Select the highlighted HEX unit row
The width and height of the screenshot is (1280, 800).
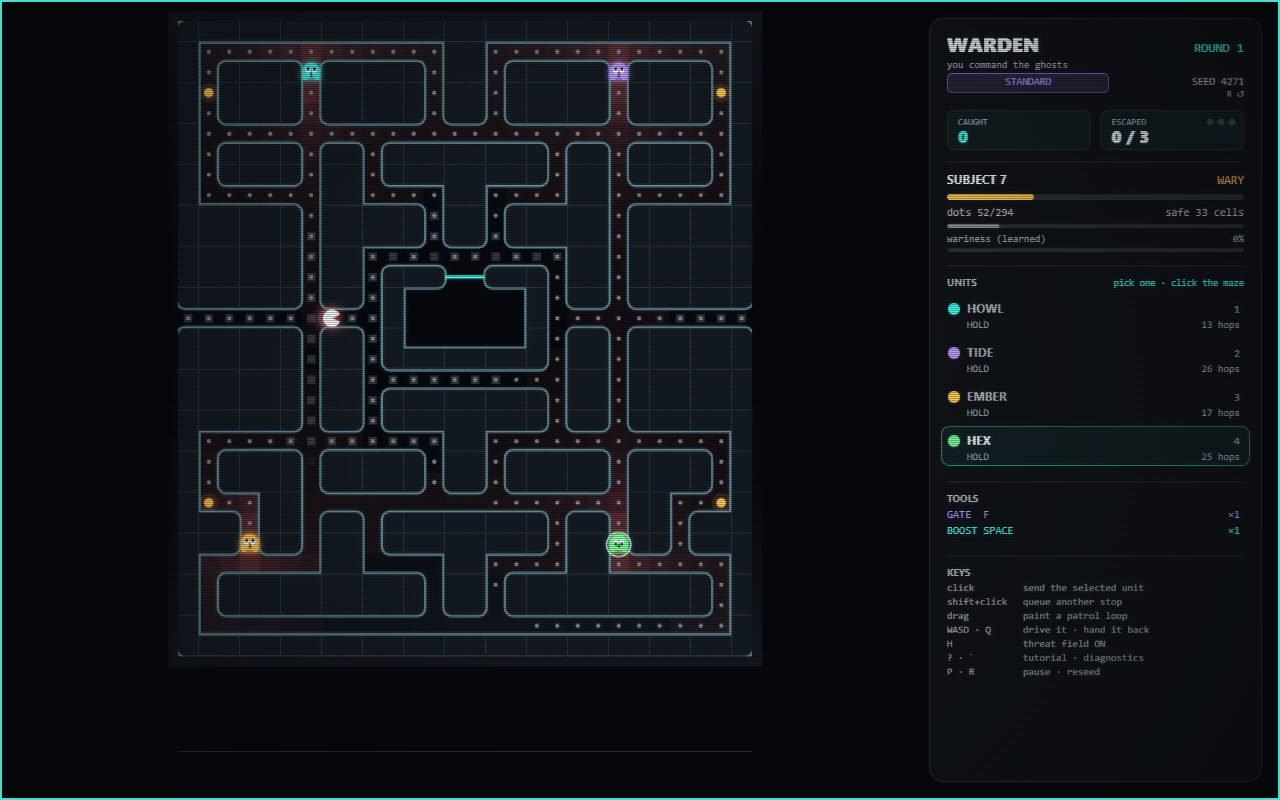pyautogui.click(x=1095, y=446)
